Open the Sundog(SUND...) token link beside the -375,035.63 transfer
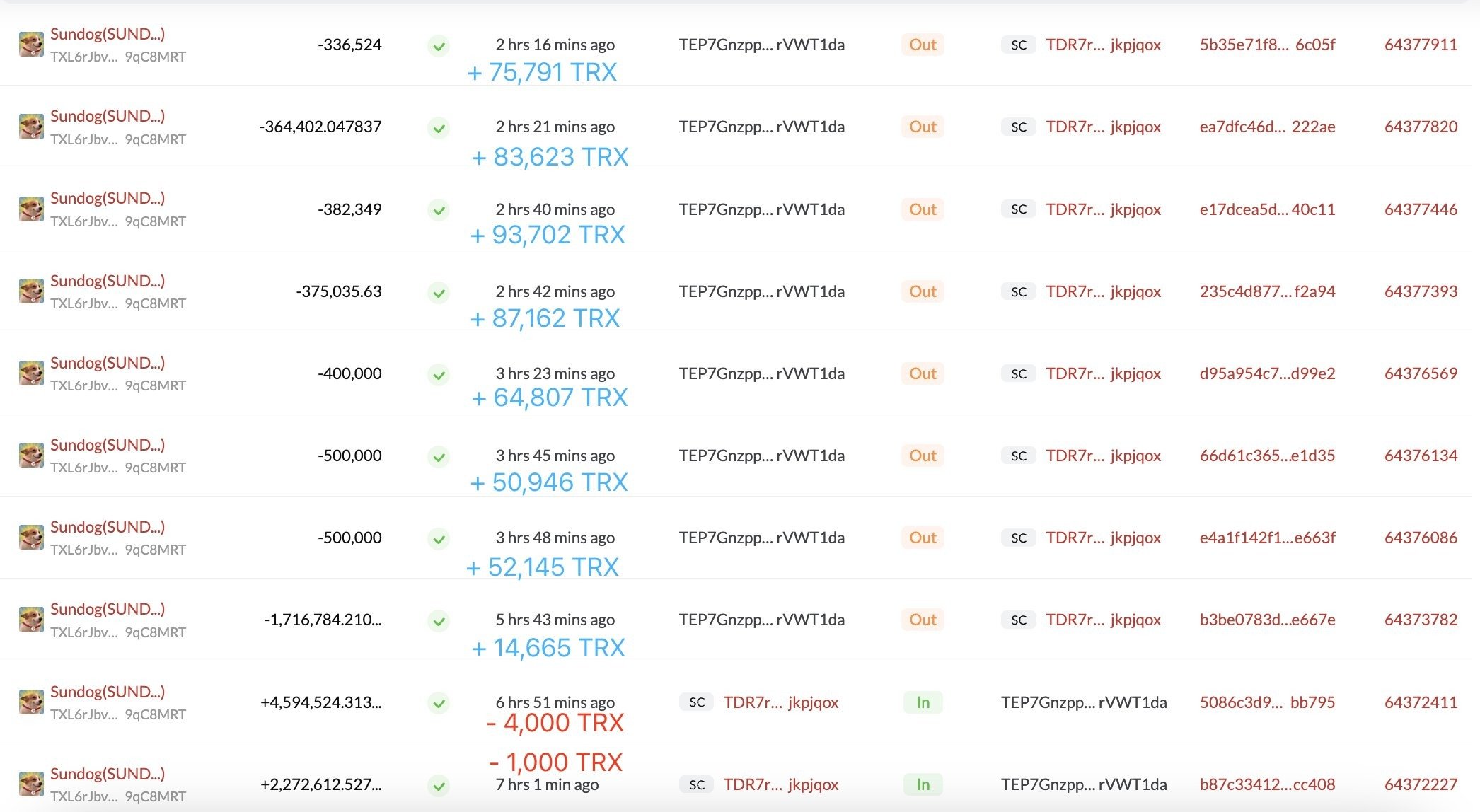This screenshot has height=812, width=1480. pyautogui.click(x=108, y=281)
